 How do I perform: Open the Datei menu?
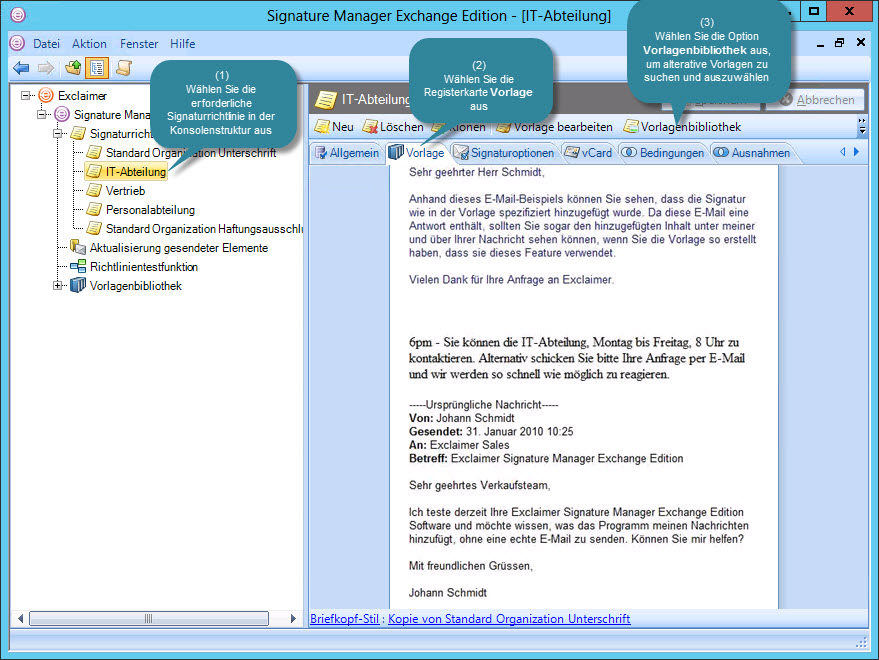coord(47,44)
